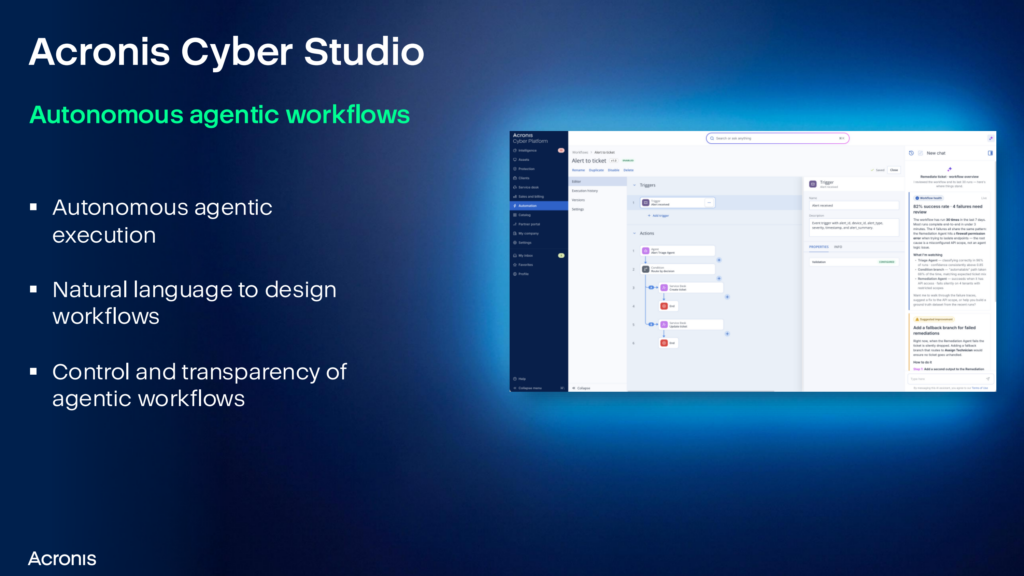Click the v1.0 version badge
The height and width of the screenshot is (576, 1024).
[614, 161]
